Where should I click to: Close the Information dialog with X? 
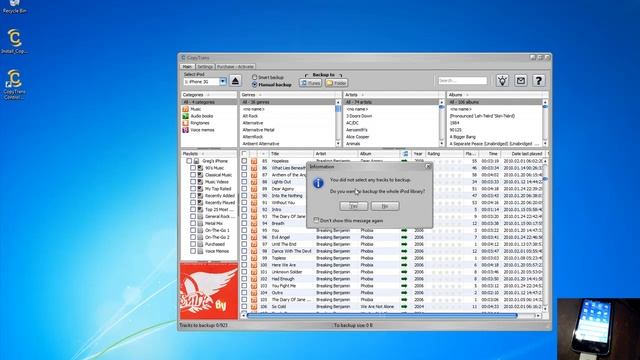428,167
